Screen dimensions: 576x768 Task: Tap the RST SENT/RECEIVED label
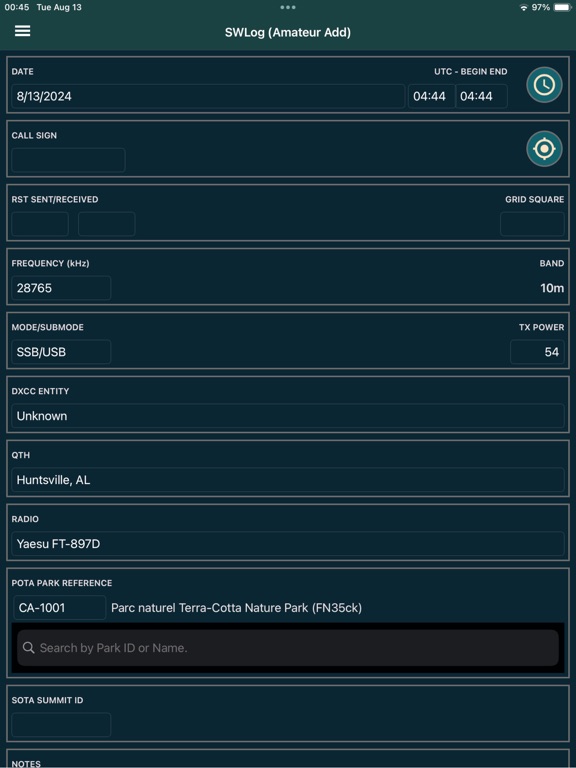[x=55, y=199]
